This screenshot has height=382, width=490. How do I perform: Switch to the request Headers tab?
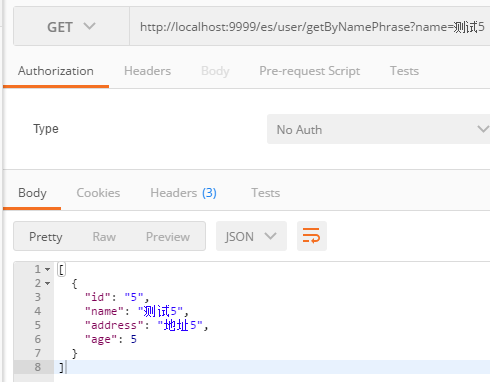point(147,71)
